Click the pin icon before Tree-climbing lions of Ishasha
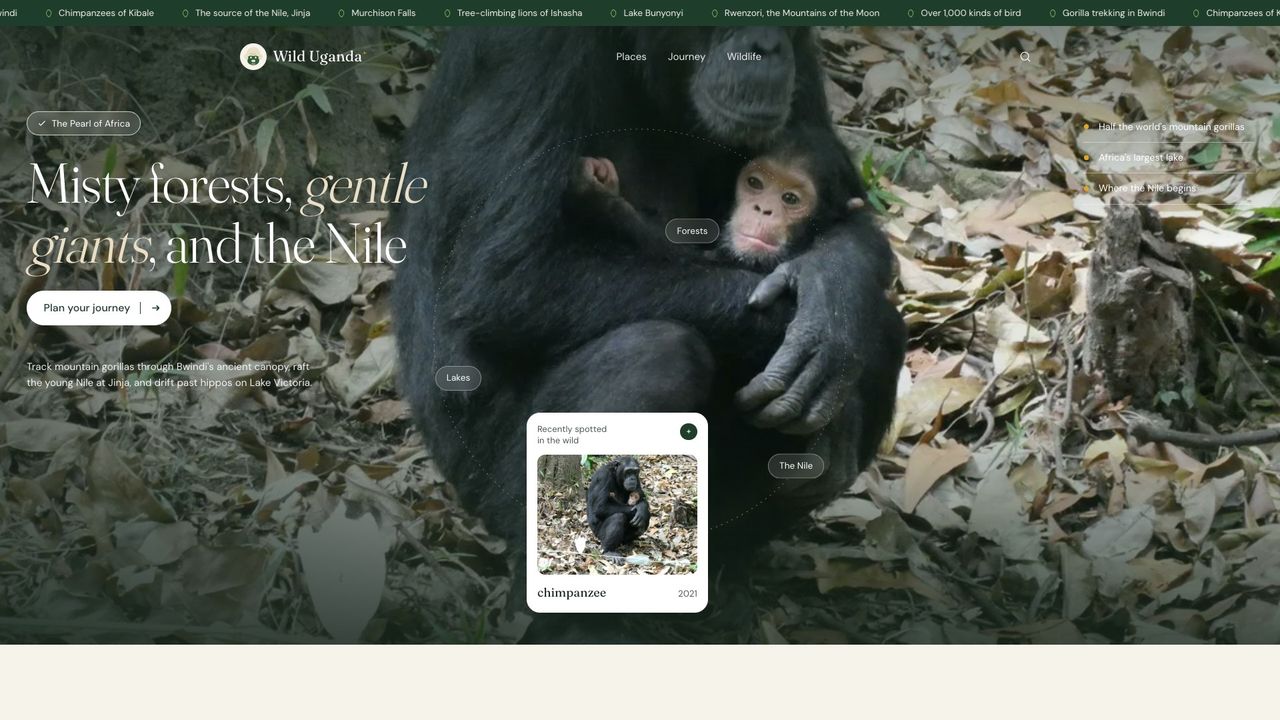Screen dimensions: 1280x720 [x=447, y=13]
